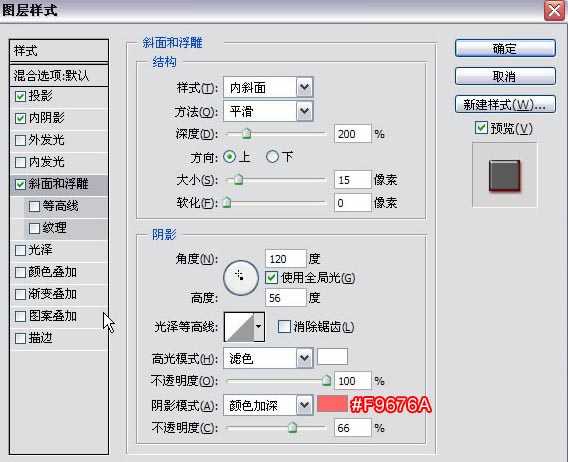Close the 图层样式 dialog
The width and height of the screenshot is (568, 462).
tap(555, 11)
